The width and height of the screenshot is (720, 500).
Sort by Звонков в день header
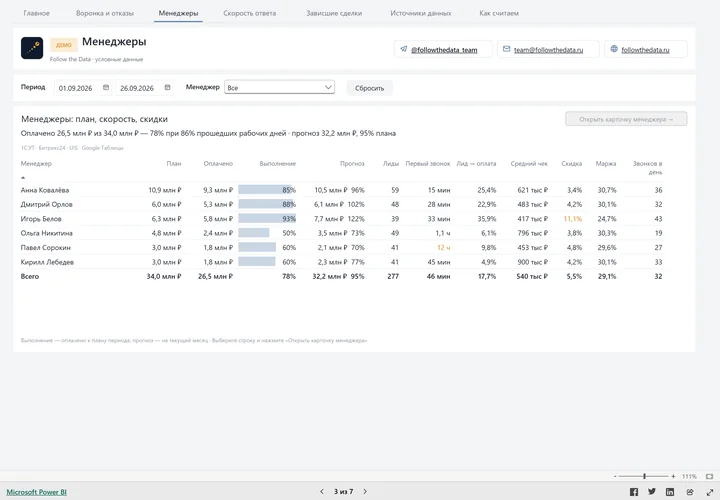point(647,168)
